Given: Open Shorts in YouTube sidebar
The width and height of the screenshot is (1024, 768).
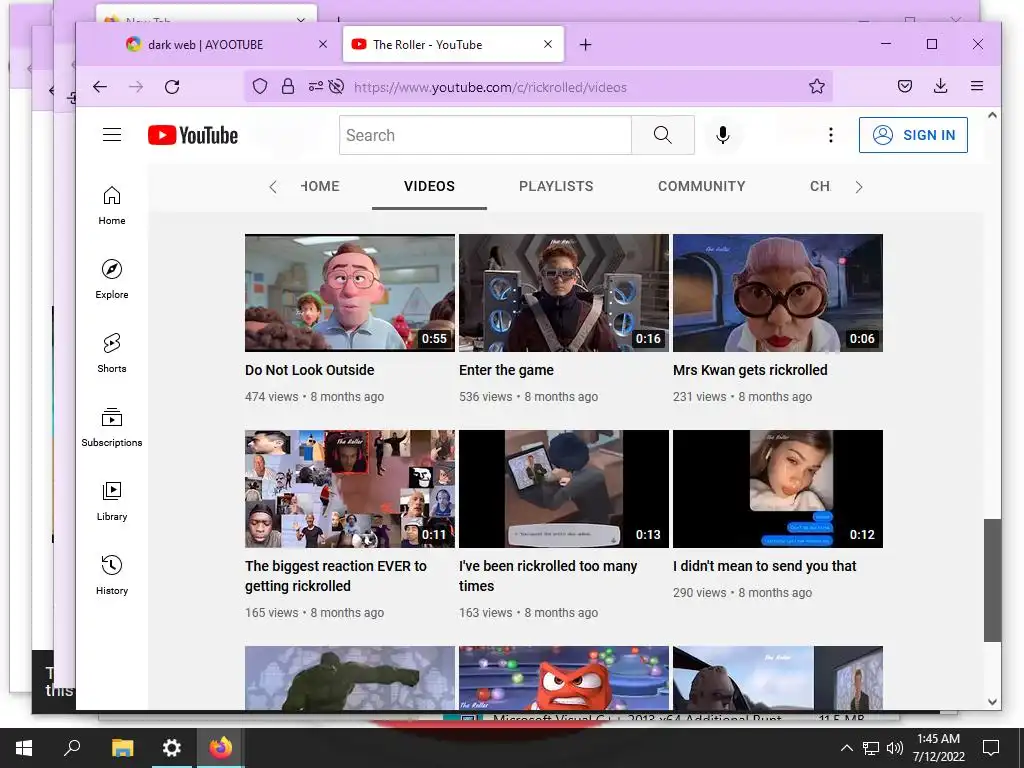Looking at the screenshot, I should click(x=112, y=353).
